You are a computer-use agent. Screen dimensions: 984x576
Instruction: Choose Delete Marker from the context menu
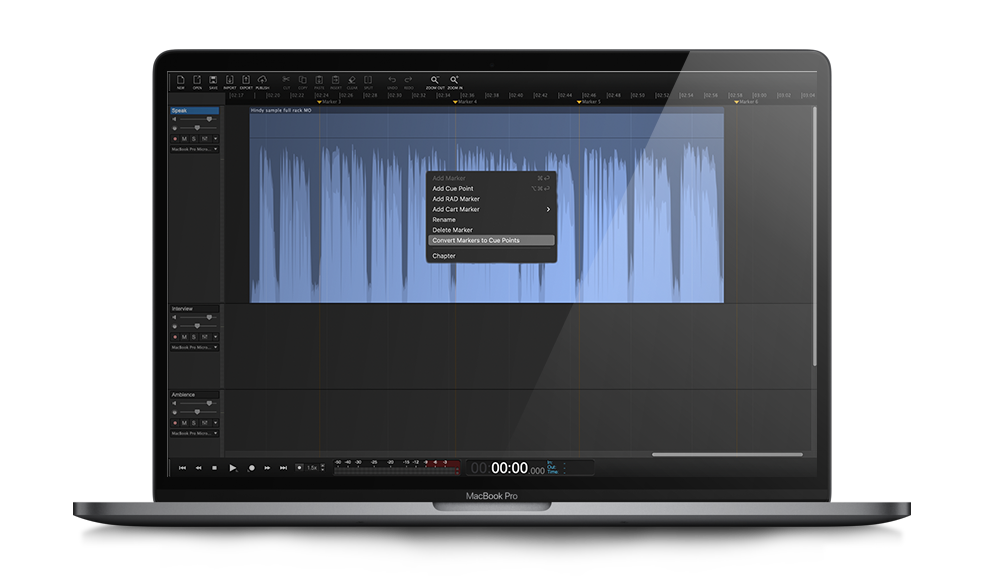[x=452, y=230]
